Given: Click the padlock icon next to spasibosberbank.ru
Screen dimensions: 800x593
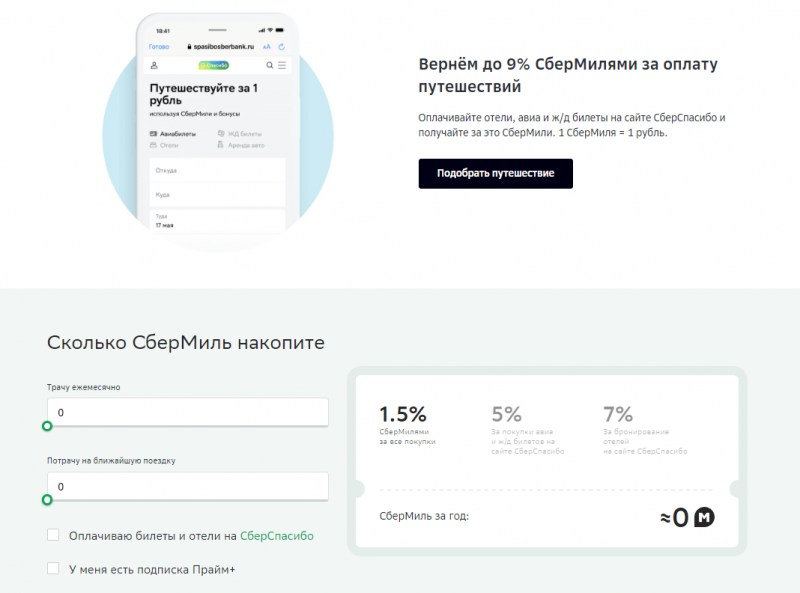Looking at the screenshot, I should click(x=189, y=46).
